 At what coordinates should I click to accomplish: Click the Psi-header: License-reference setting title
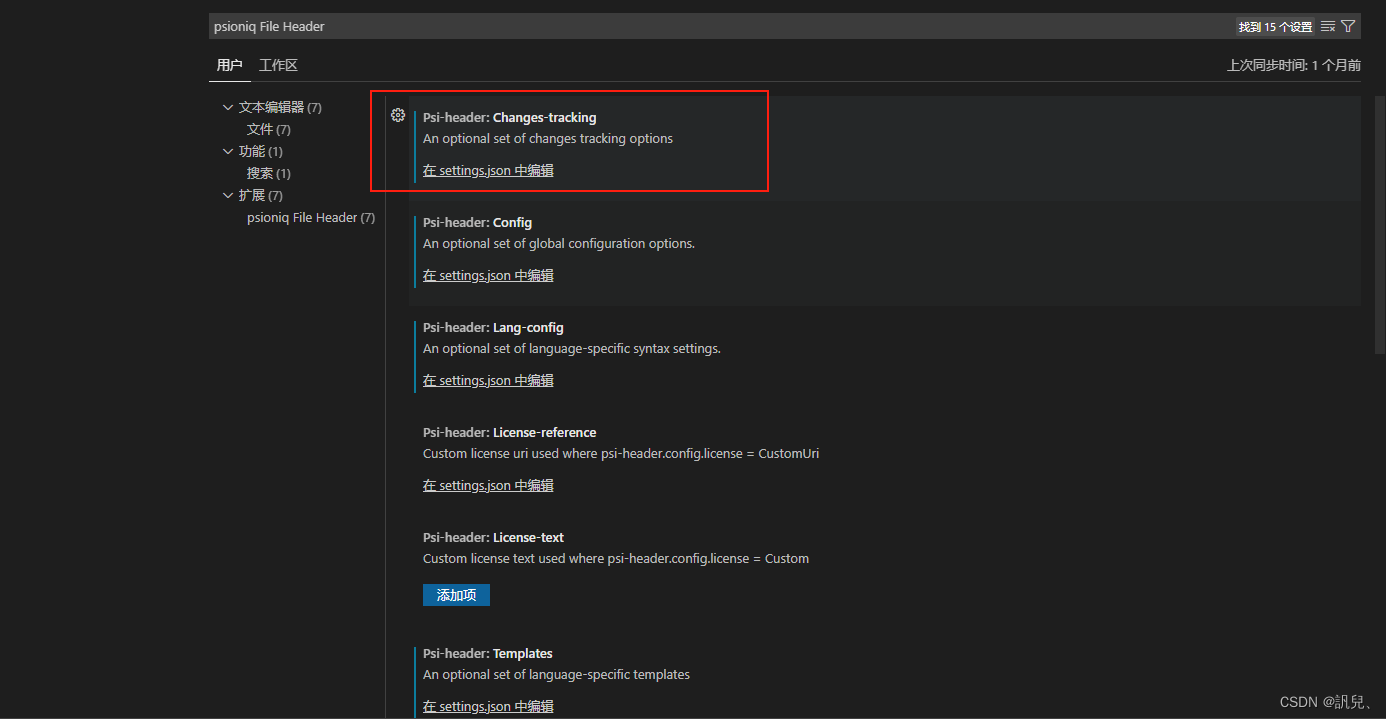point(509,432)
